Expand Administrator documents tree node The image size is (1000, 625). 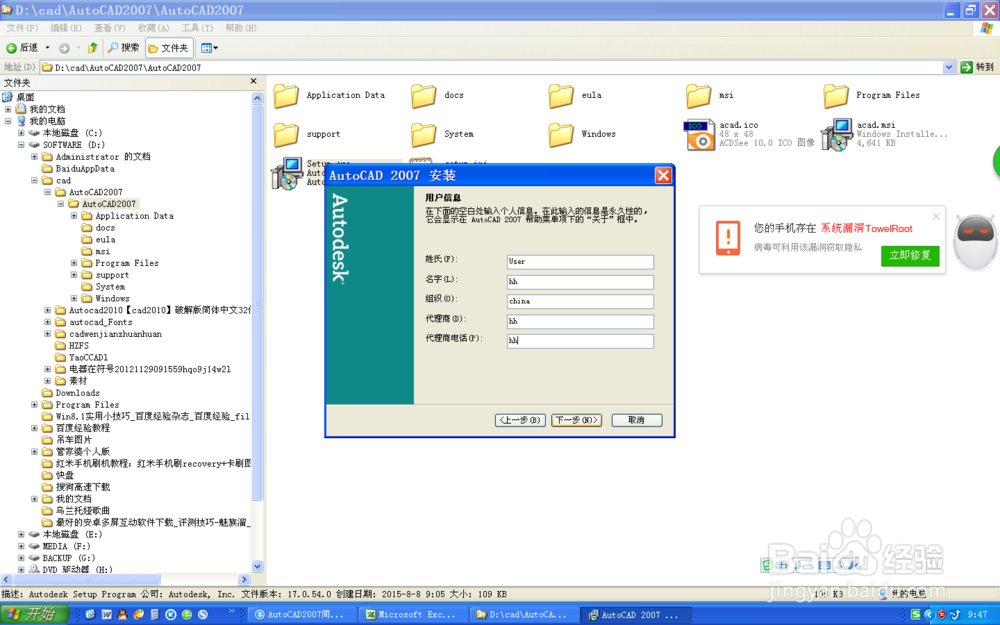coord(34,156)
